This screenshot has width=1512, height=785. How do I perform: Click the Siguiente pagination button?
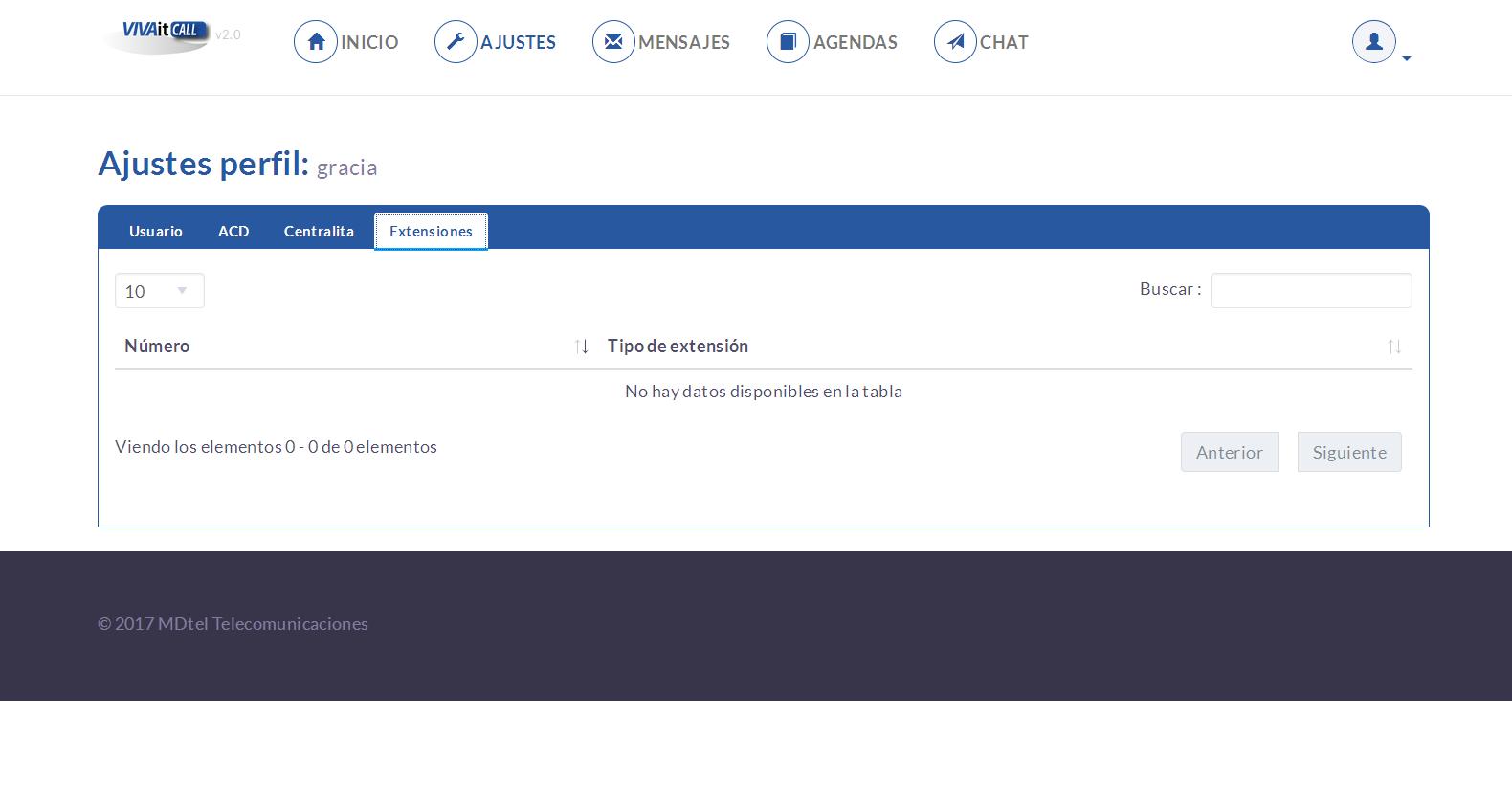[x=1349, y=452]
